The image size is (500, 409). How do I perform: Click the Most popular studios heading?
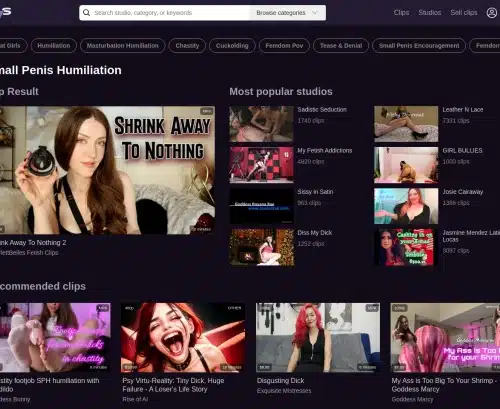point(281,91)
